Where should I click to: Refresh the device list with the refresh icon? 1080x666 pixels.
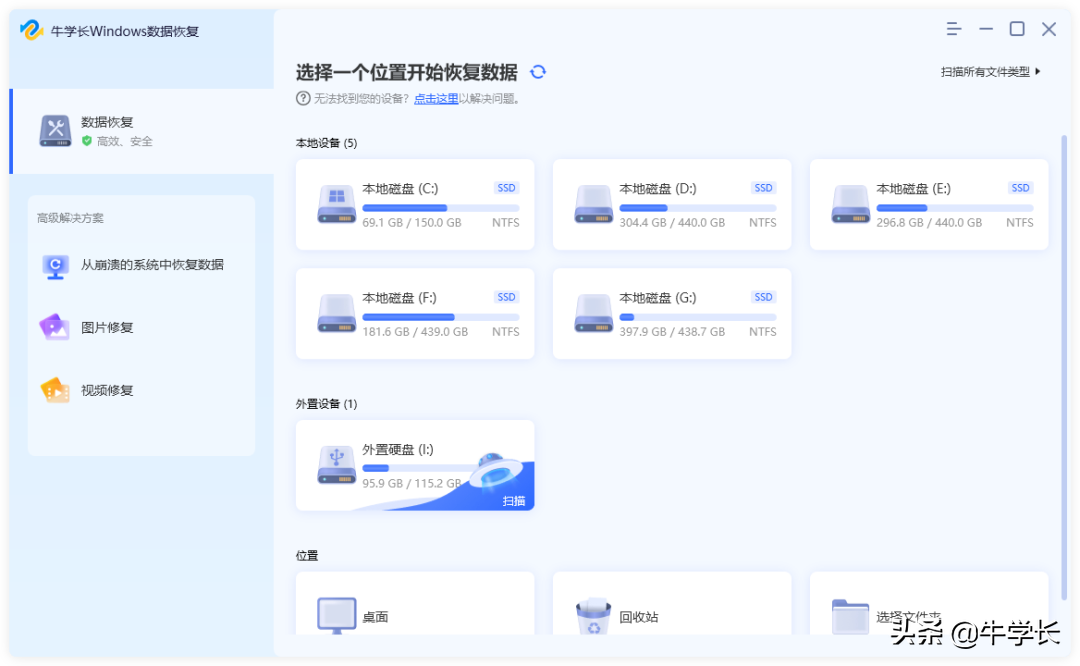tap(538, 72)
